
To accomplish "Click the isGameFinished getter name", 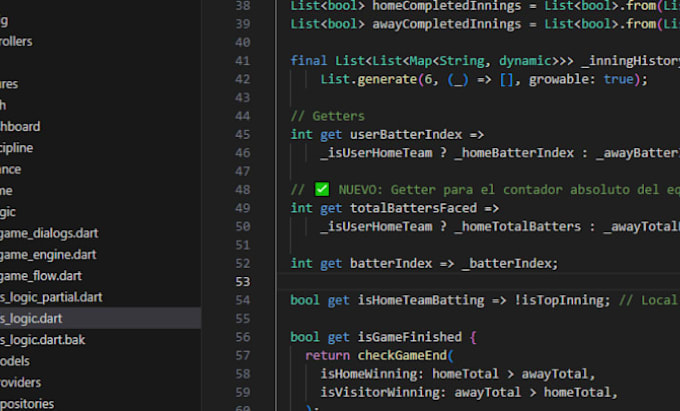I will [x=409, y=337].
